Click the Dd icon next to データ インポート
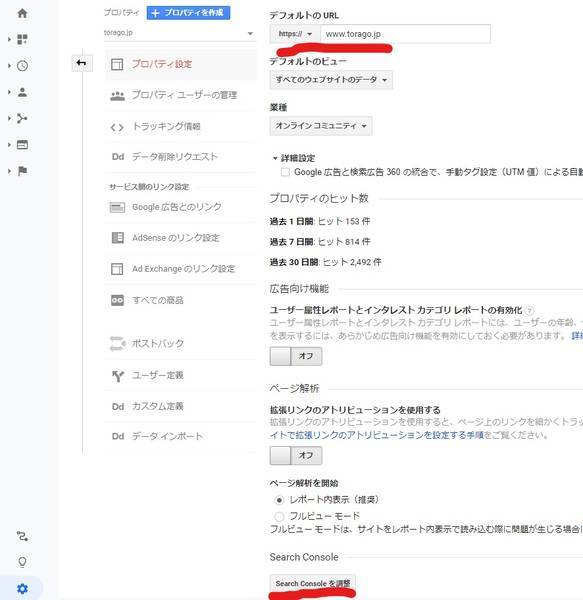The width and height of the screenshot is (583, 600). coord(118,436)
